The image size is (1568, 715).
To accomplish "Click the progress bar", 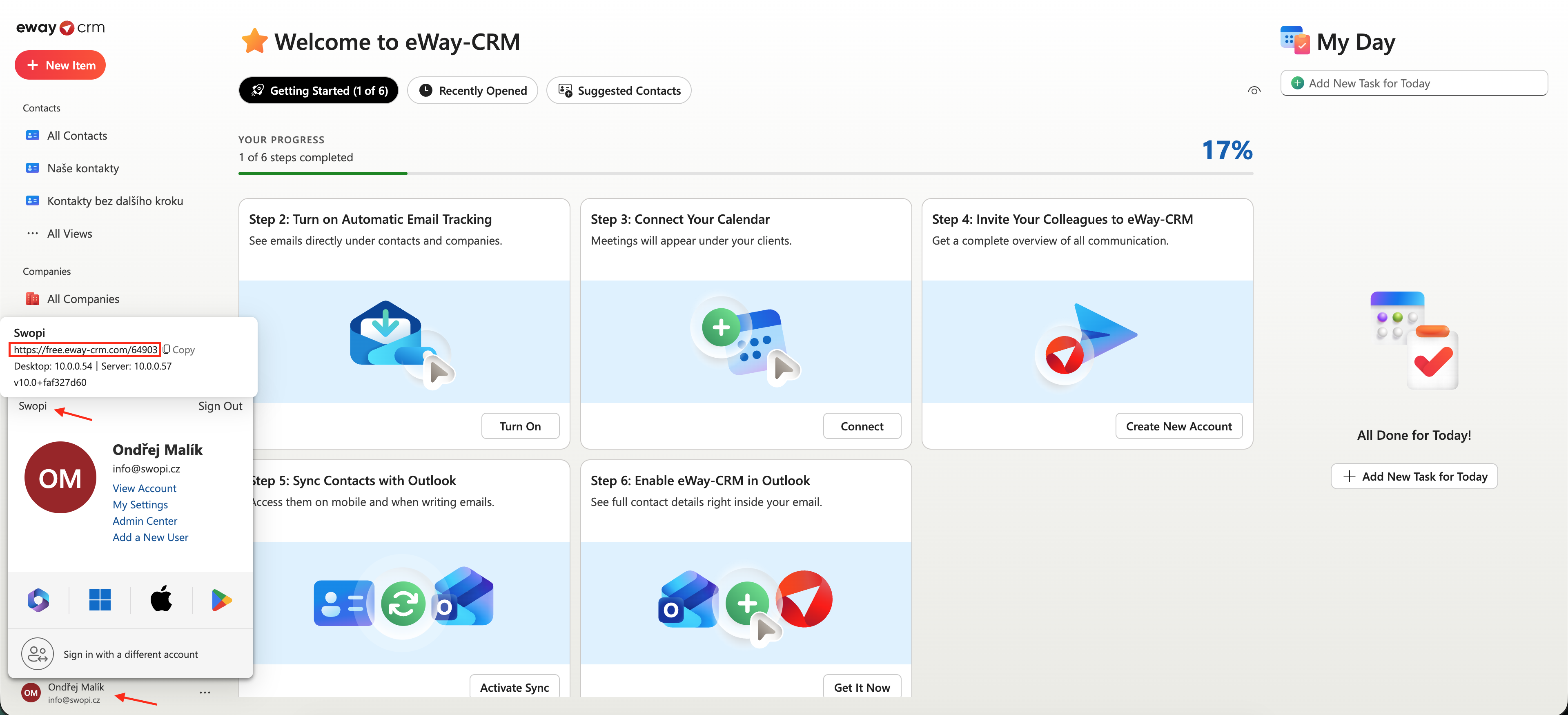I will click(746, 174).
